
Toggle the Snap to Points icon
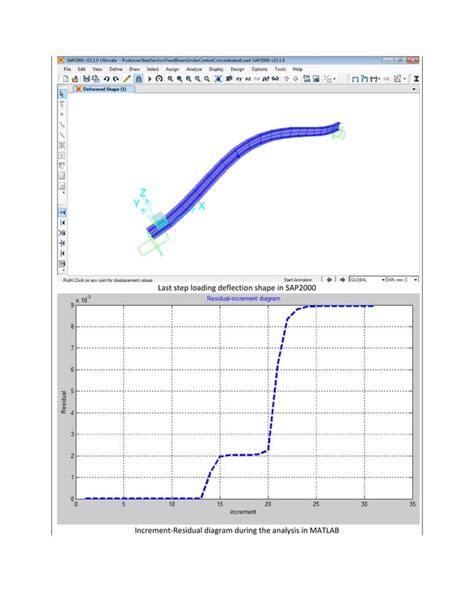coord(62,212)
